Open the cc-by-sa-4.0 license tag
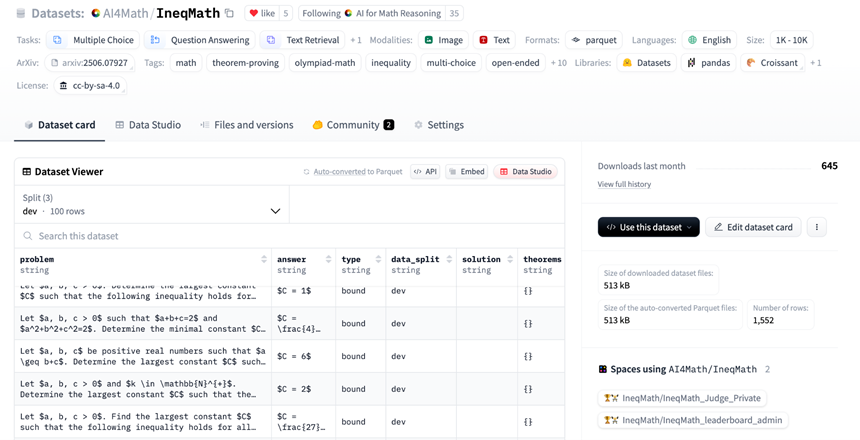The width and height of the screenshot is (860, 440). click(90, 85)
